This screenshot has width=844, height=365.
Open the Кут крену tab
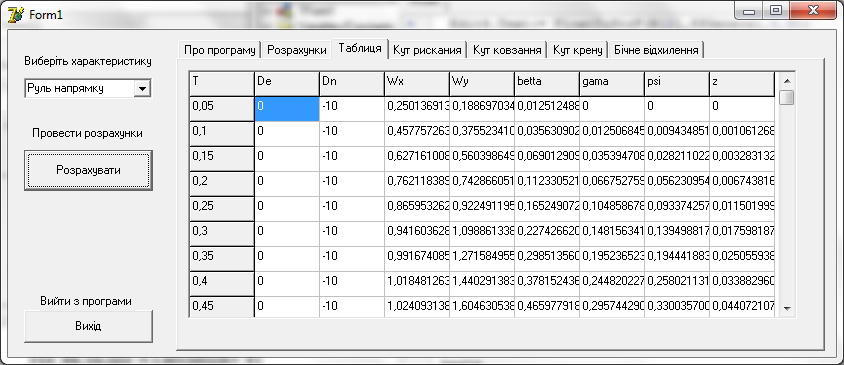click(x=578, y=50)
